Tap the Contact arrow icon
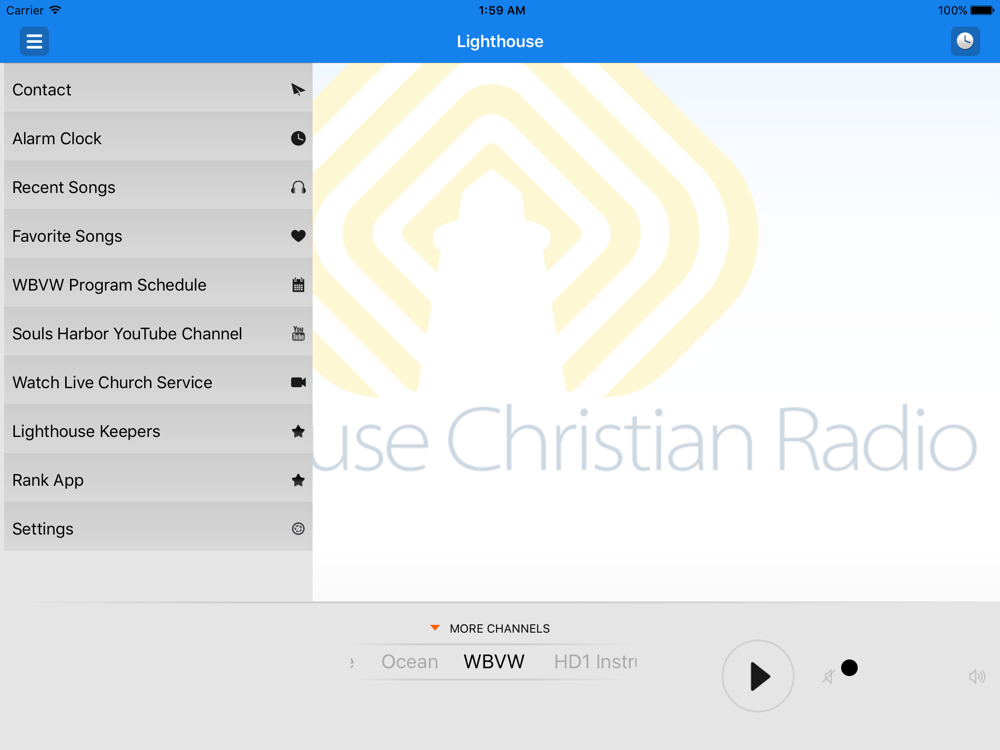Screen dimensions: 1000x750 click(298, 89)
